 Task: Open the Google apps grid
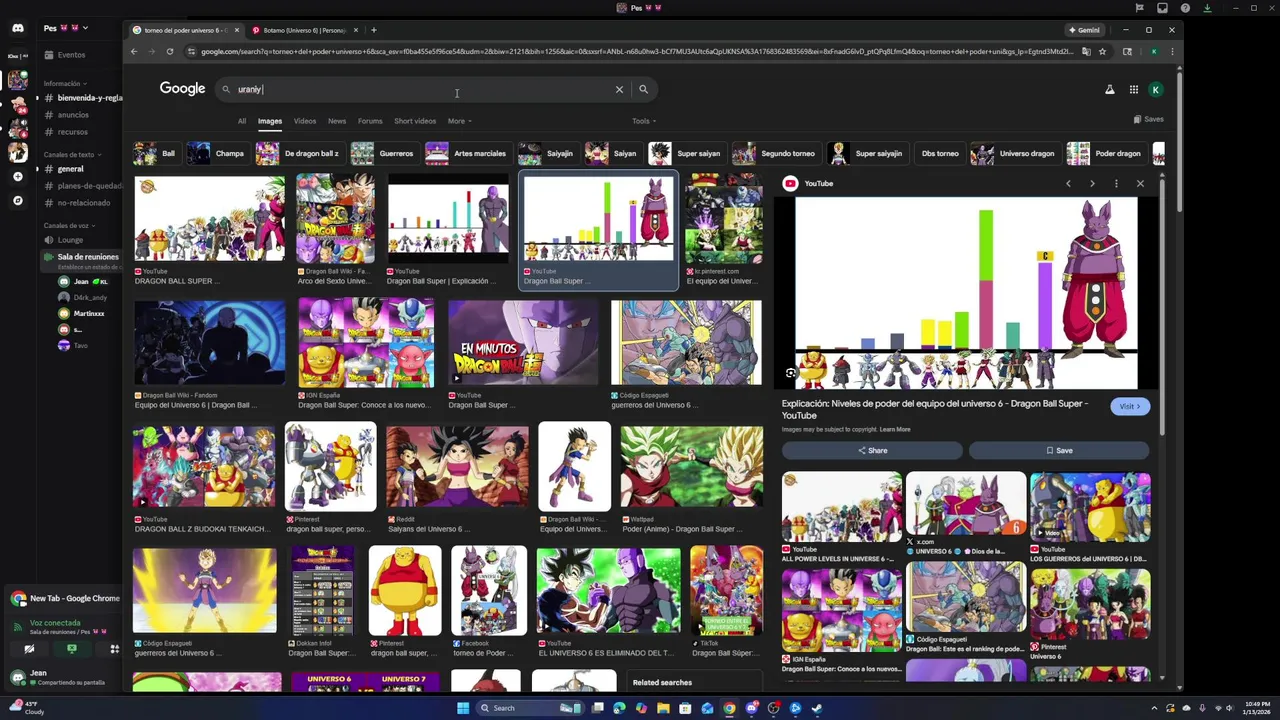1134,89
